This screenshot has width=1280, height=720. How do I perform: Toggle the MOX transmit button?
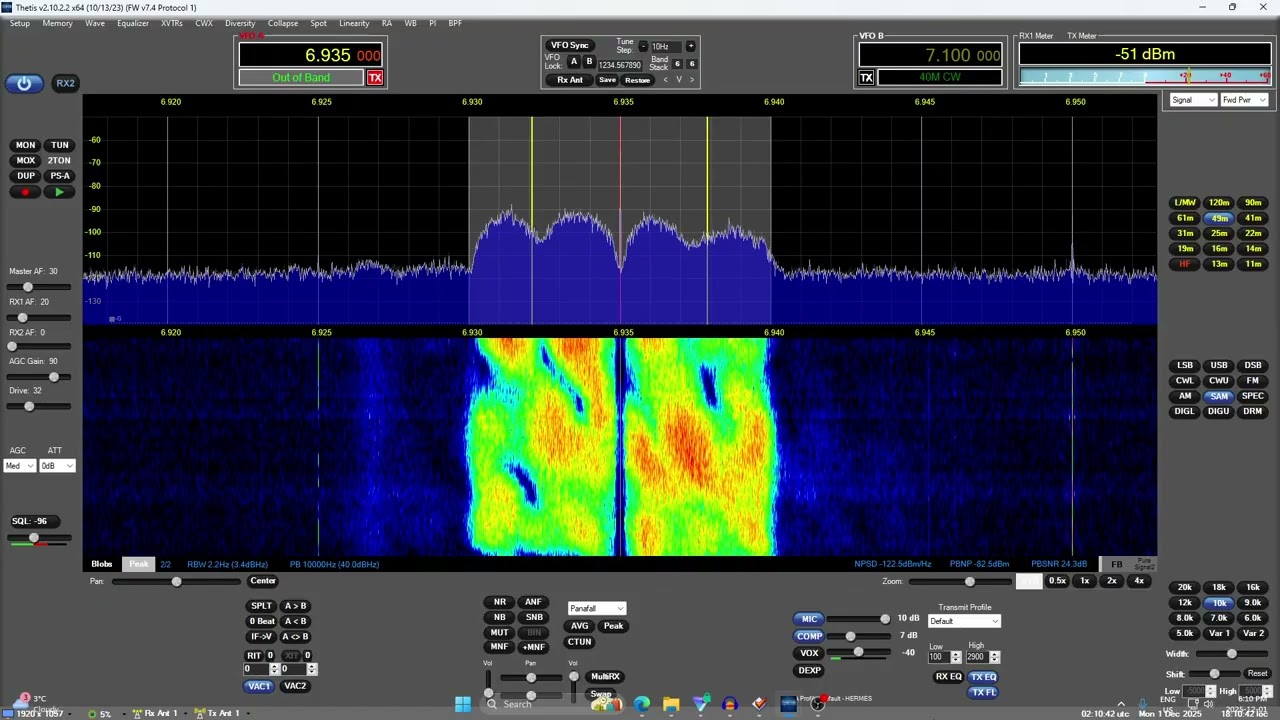click(26, 160)
